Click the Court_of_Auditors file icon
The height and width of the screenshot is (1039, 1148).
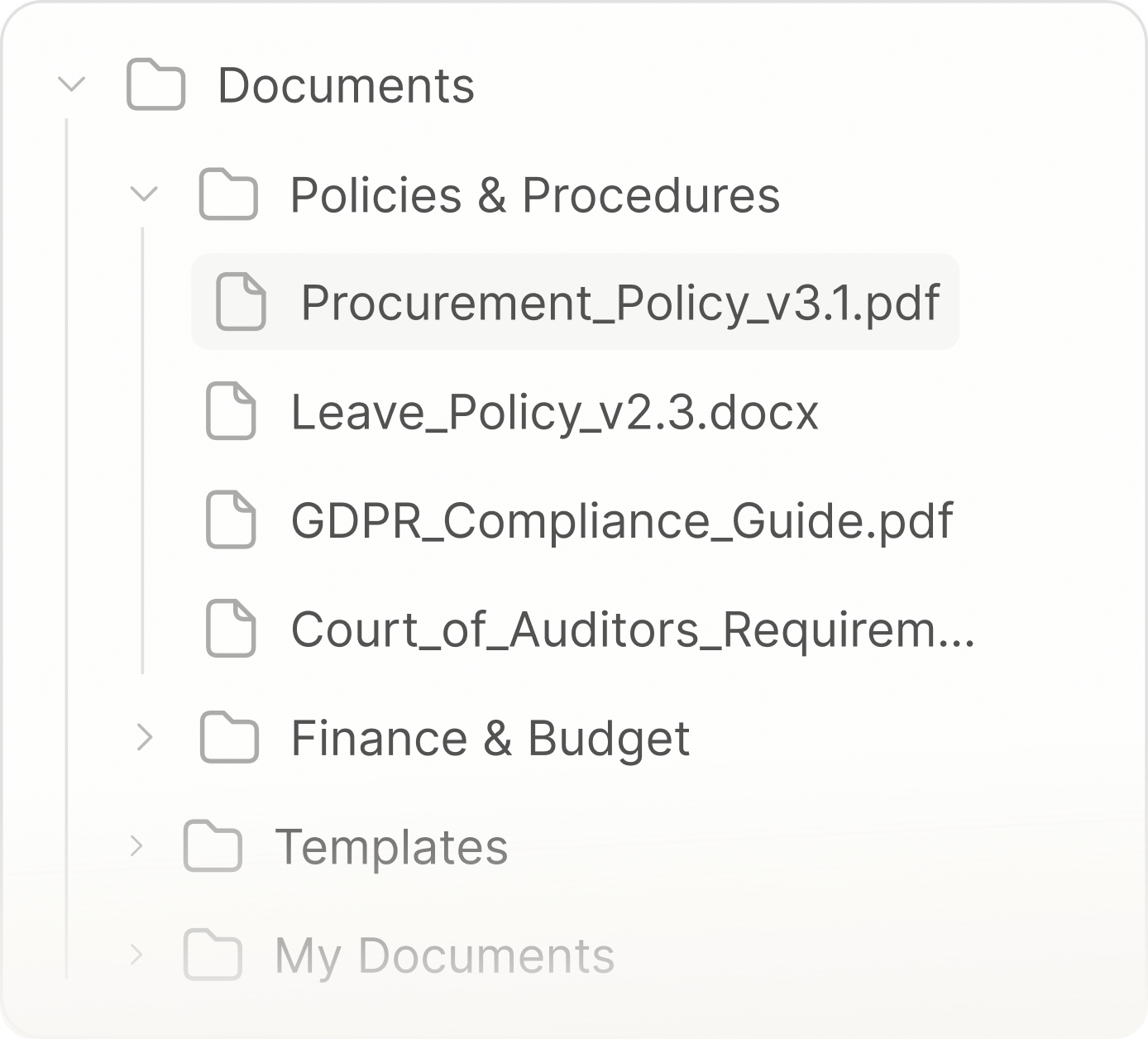pyautogui.click(x=231, y=629)
